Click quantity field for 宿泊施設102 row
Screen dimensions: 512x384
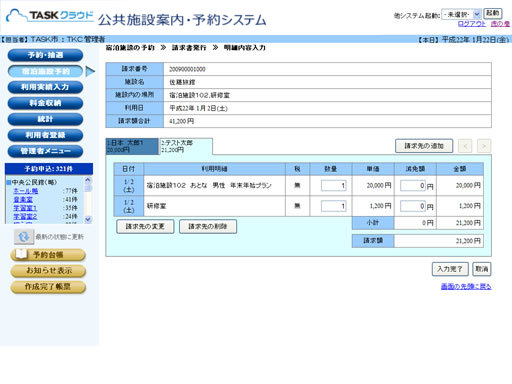[334, 186]
